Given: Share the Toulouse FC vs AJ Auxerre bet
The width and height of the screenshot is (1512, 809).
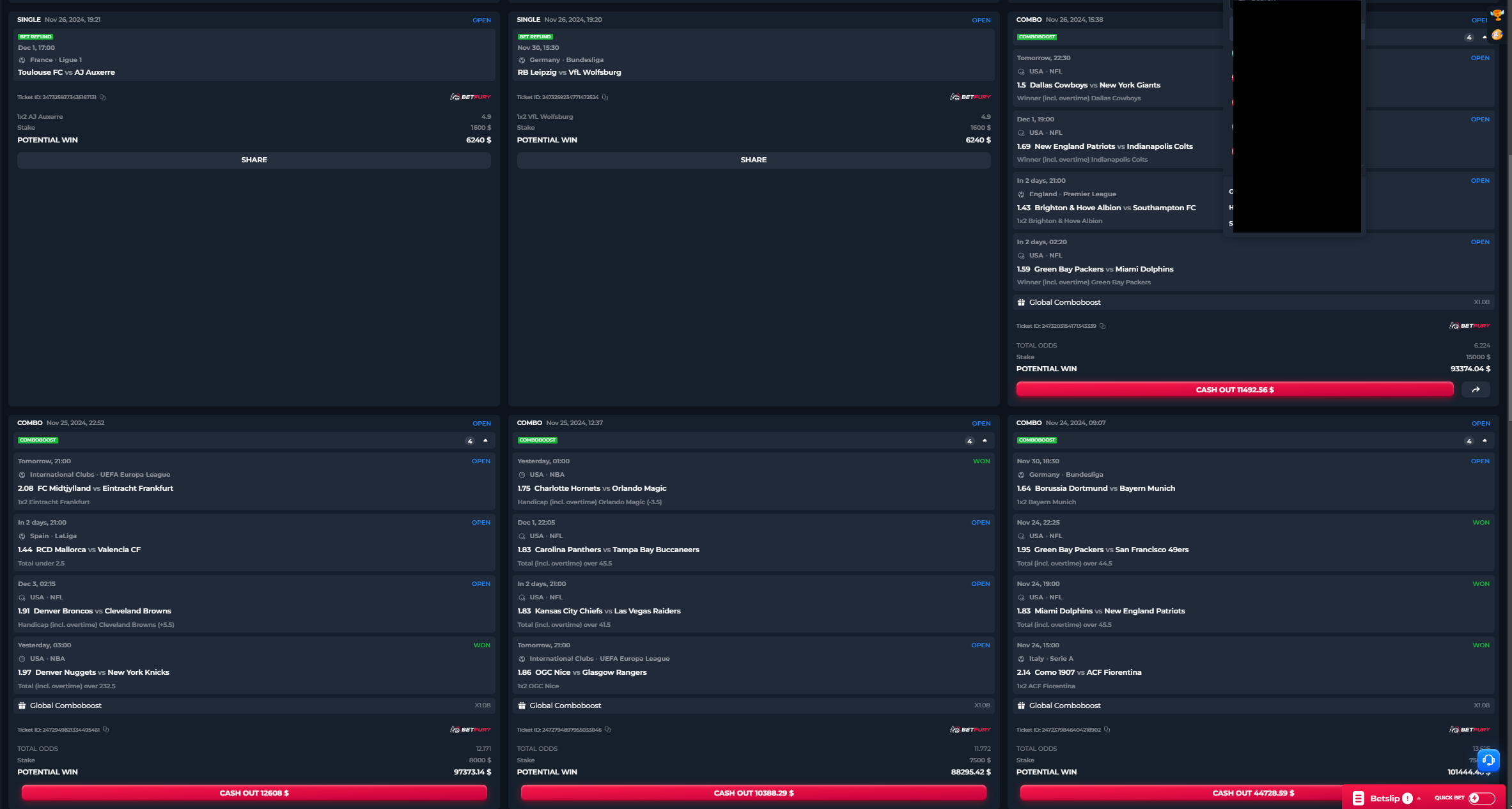Looking at the screenshot, I should [x=254, y=160].
